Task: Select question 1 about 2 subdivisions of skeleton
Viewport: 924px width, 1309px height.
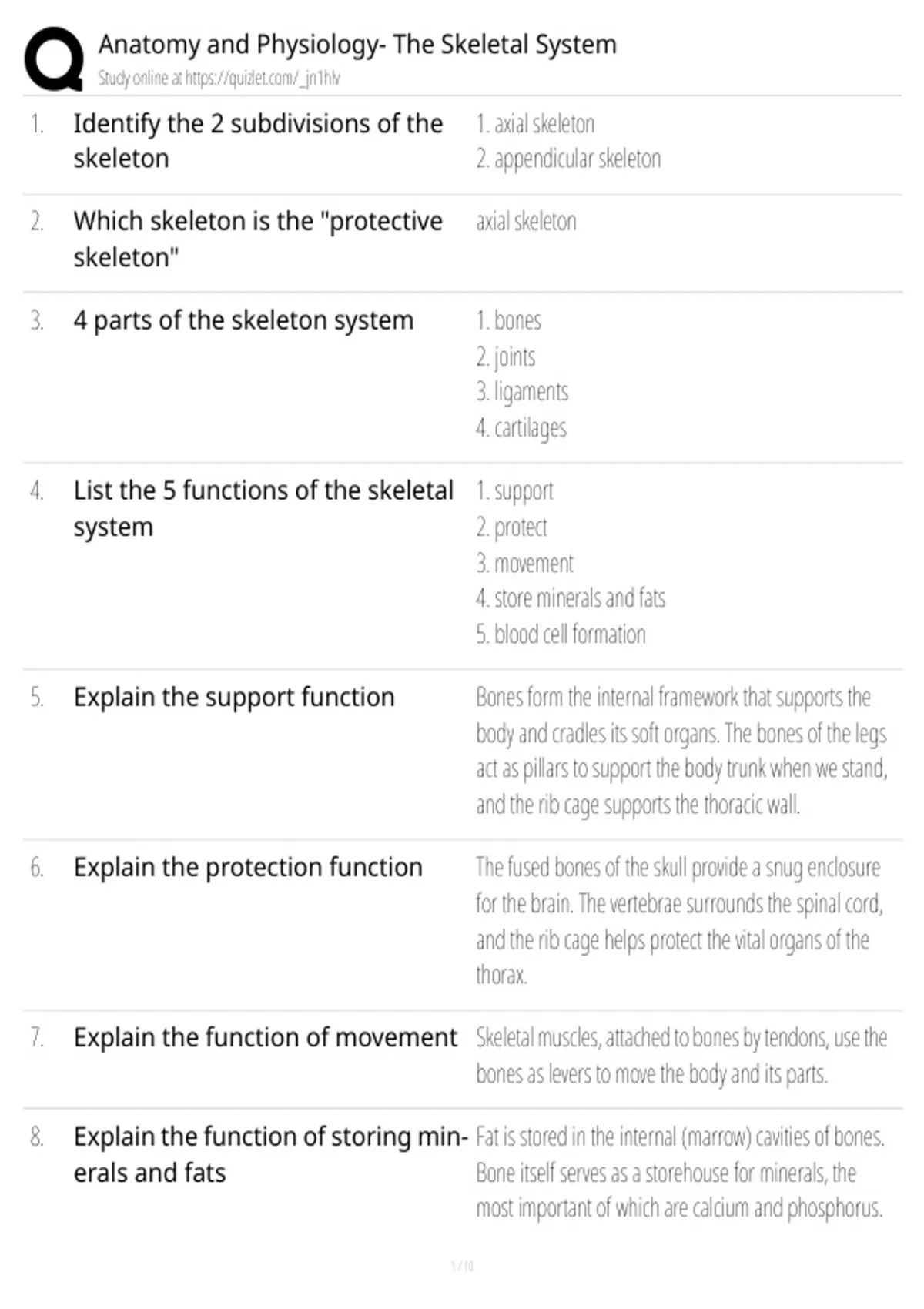Action: click(x=258, y=141)
